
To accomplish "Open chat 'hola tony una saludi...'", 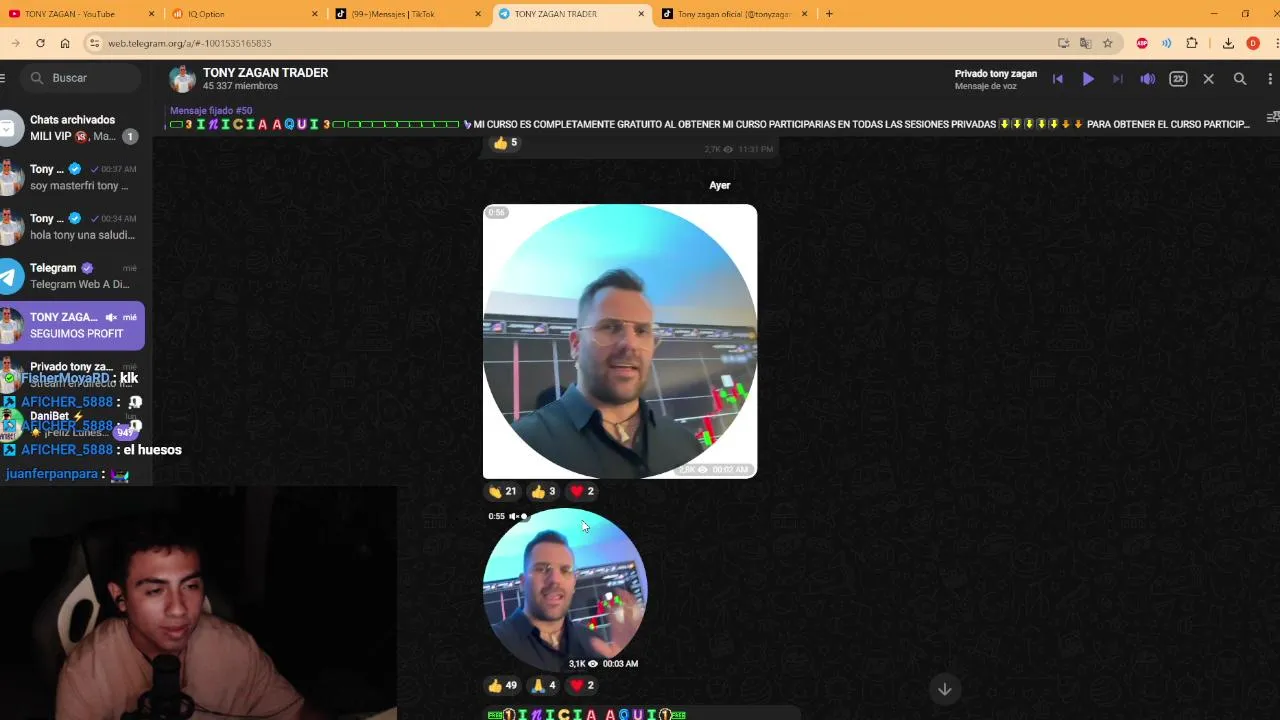I will click(72, 226).
